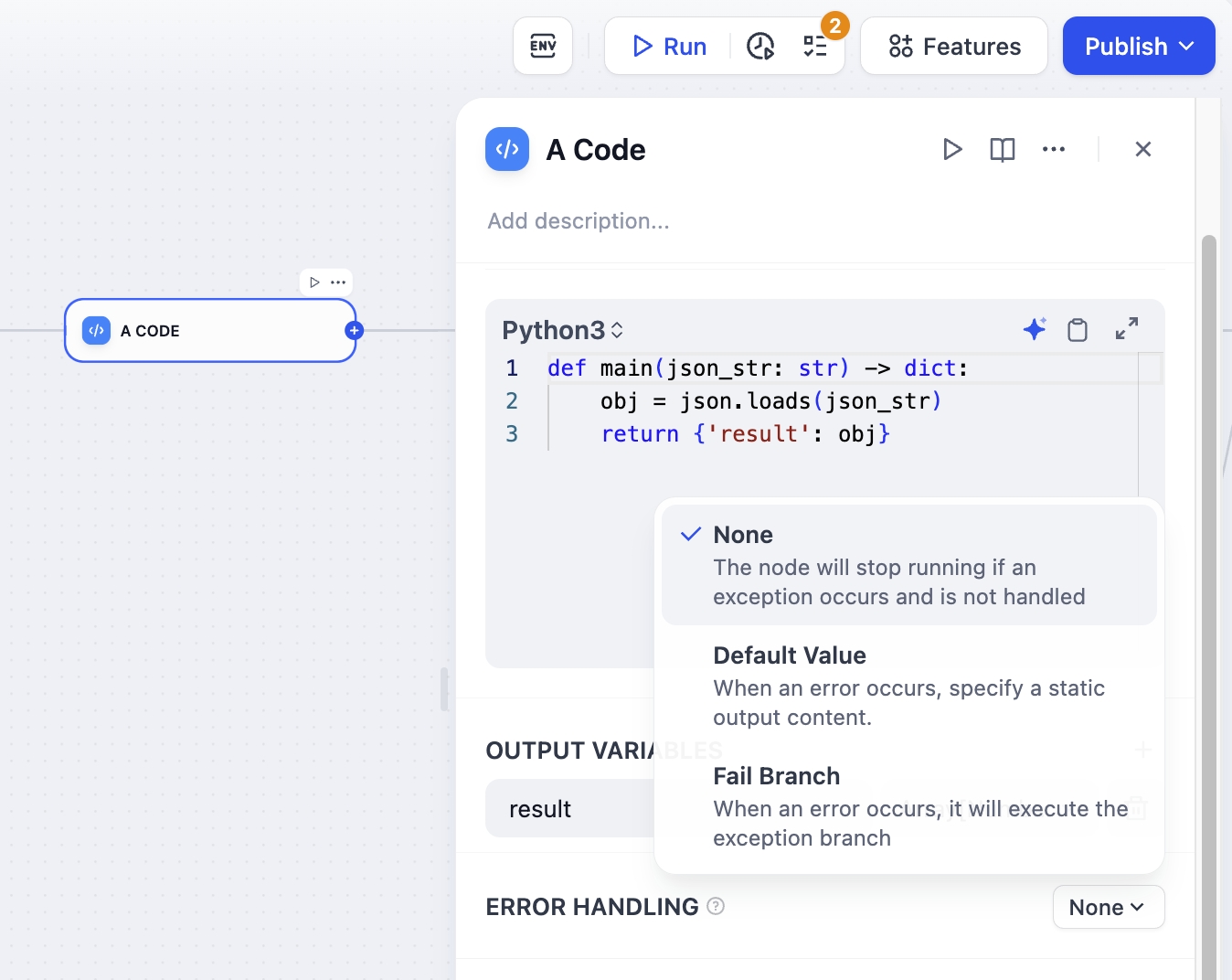
Task: Open the panel's three-dot more menu
Action: tap(1054, 149)
